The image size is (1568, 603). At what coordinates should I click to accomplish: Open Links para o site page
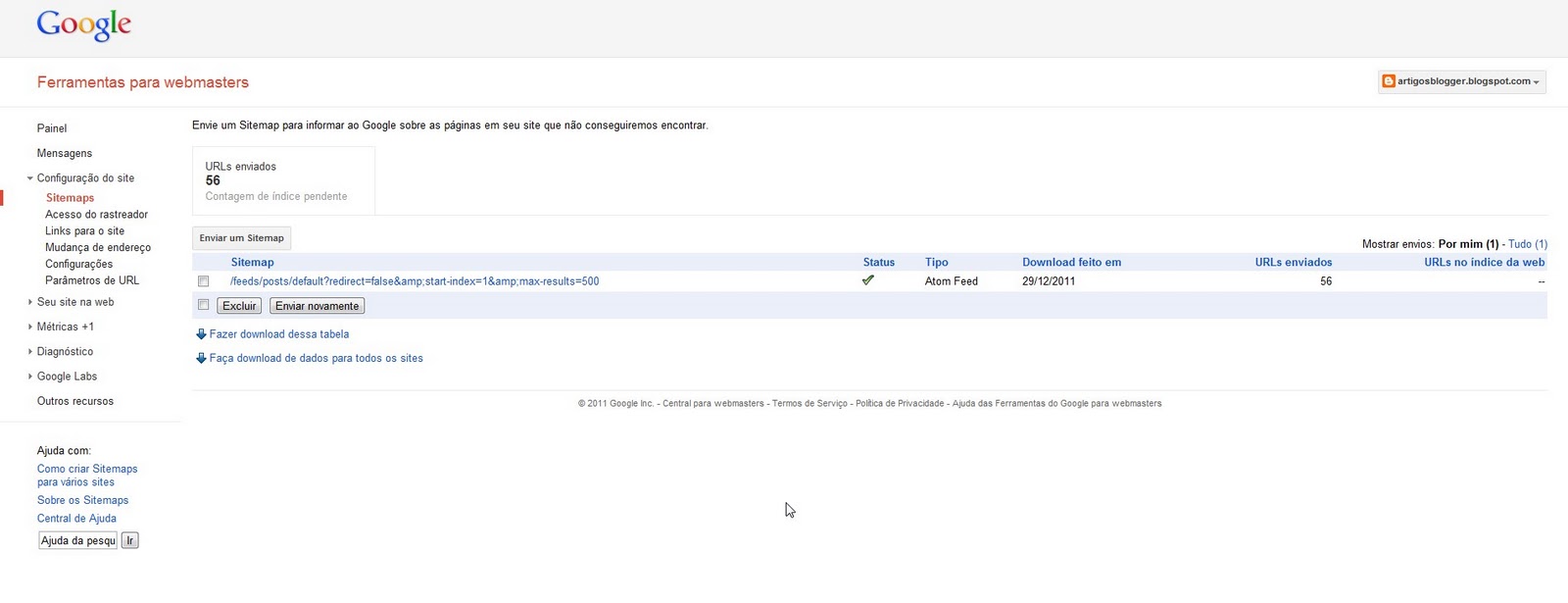(84, 231)
